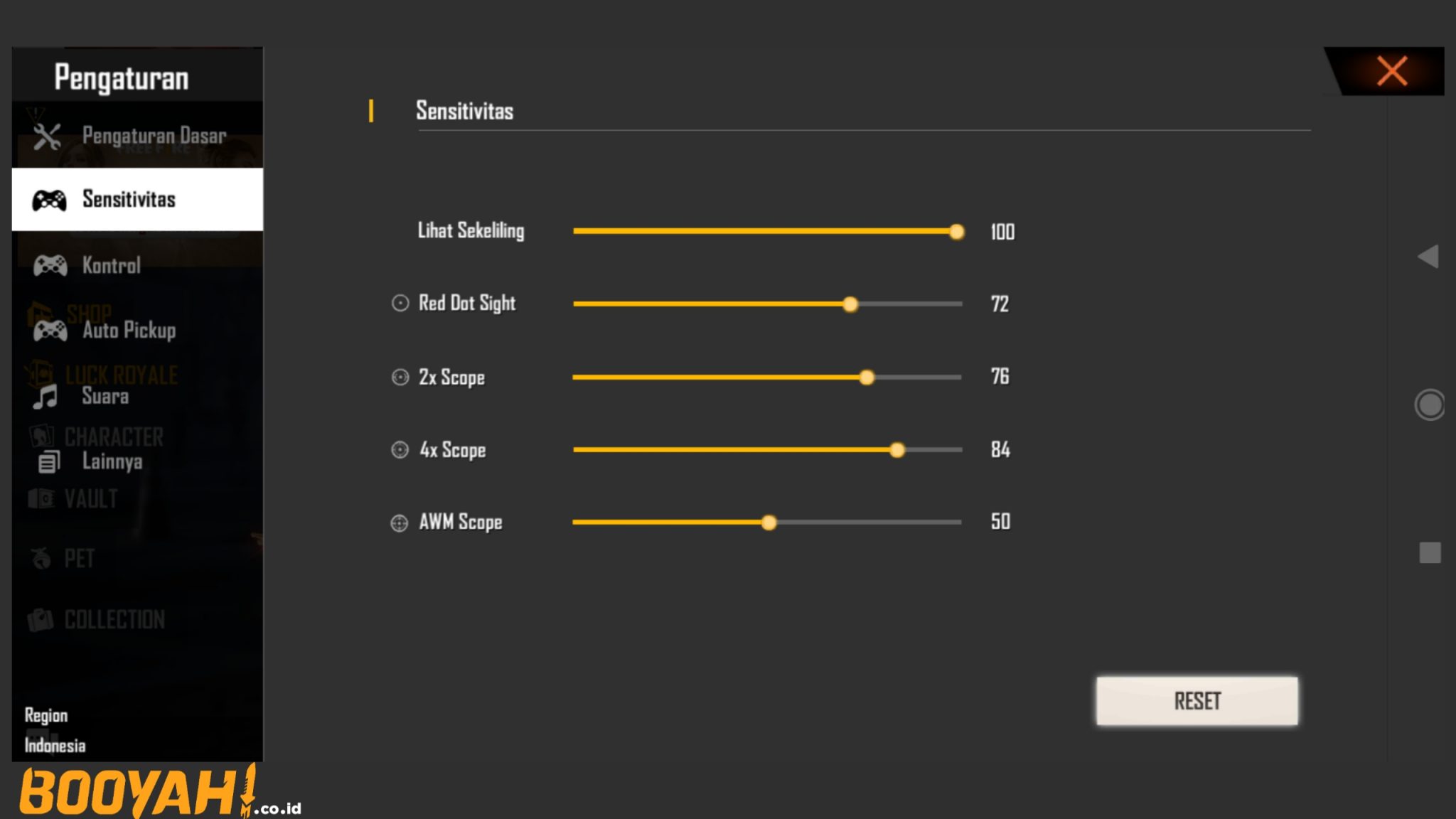The image size is (1456, 819).
Task: Click the 2x Scope reticle icon
Action: coord(400,377)
